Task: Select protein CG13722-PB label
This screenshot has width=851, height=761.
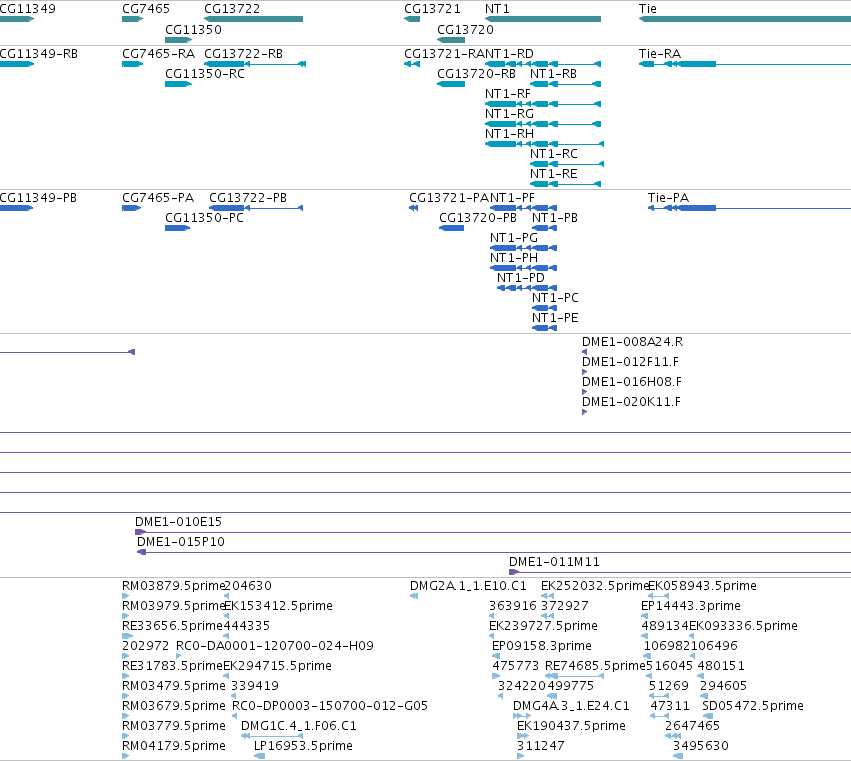Action: 248,198
